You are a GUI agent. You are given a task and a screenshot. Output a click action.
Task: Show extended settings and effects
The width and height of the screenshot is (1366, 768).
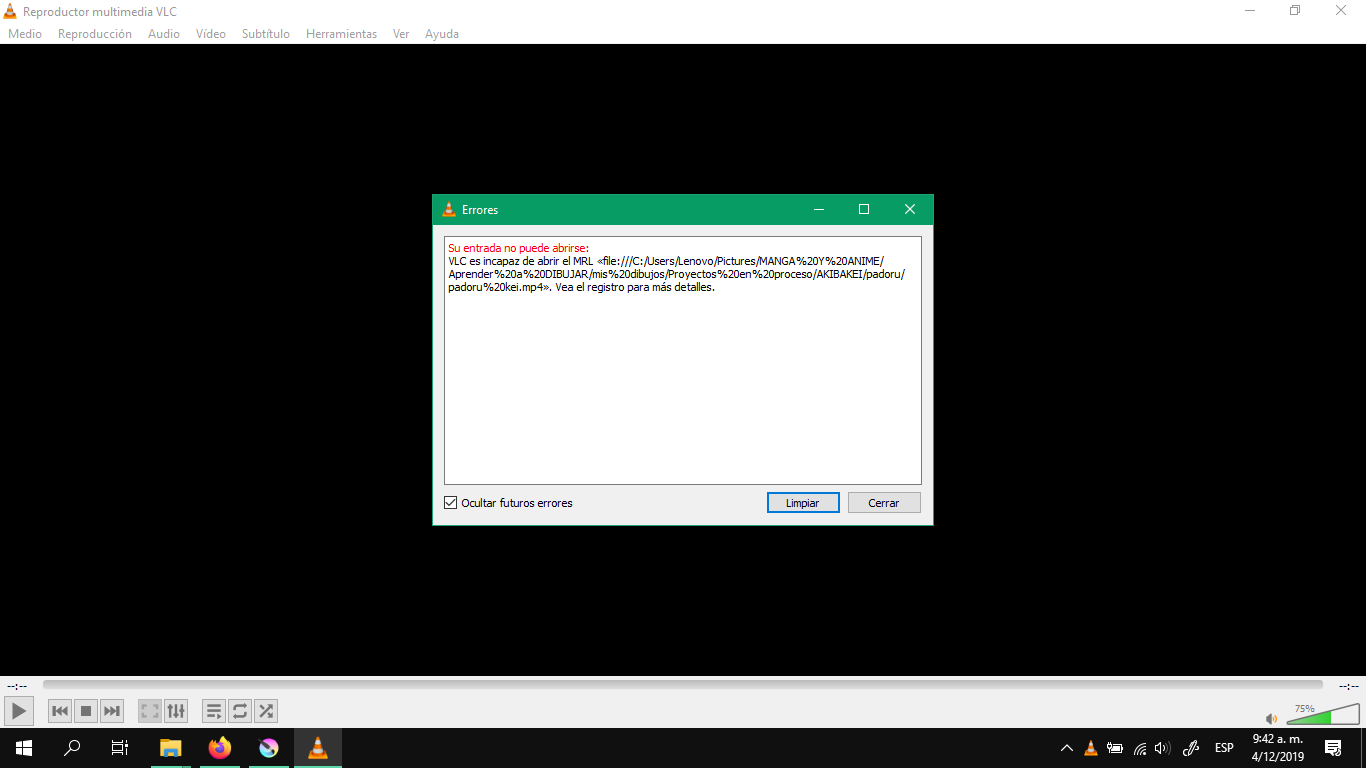(176, 711)
